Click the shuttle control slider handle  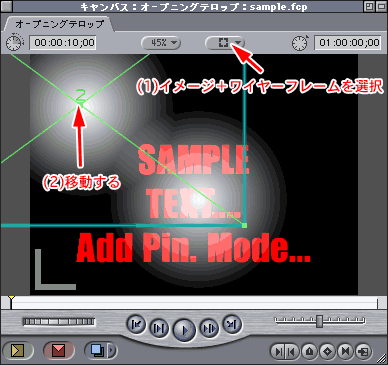[x=319, y=321]
